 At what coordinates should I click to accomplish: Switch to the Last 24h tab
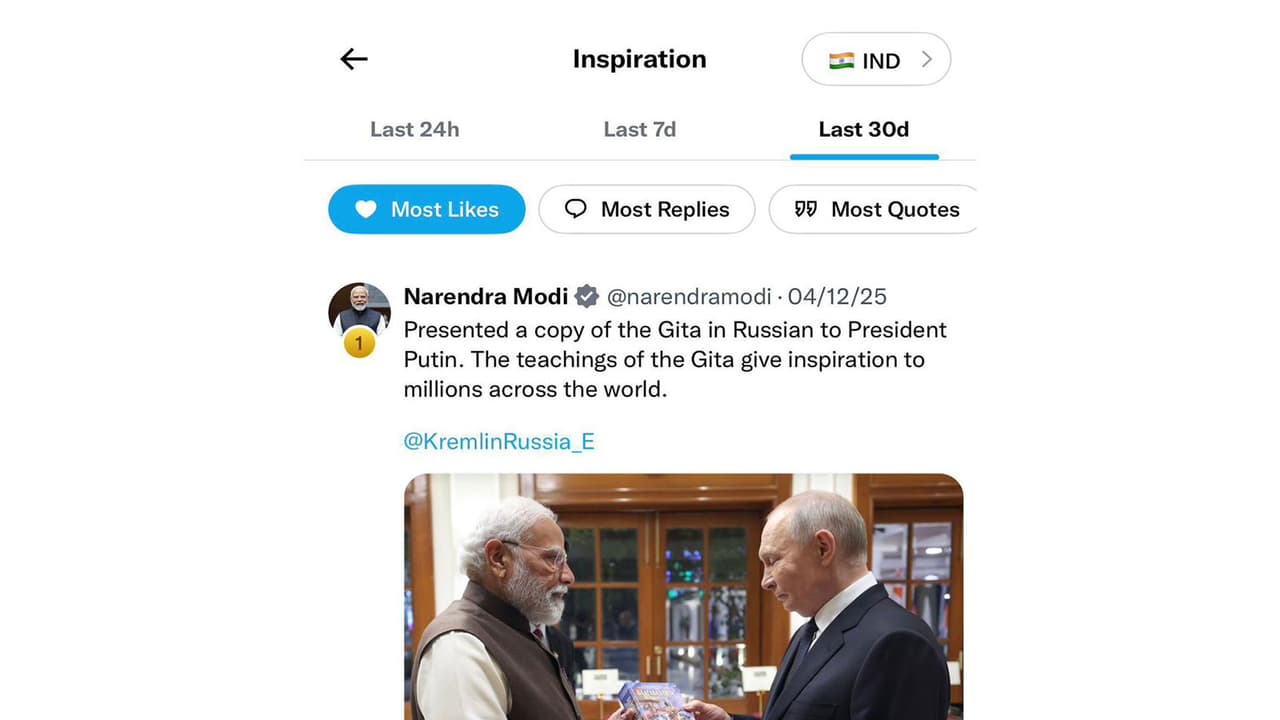click(415, 129)
